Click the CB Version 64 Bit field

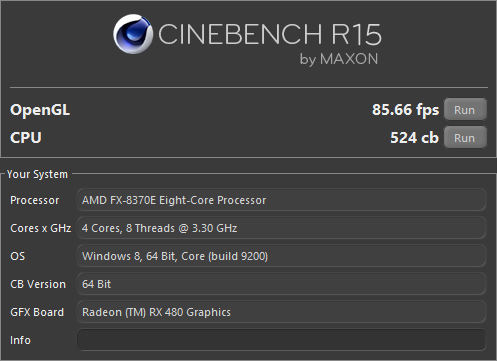click(281, 284)
